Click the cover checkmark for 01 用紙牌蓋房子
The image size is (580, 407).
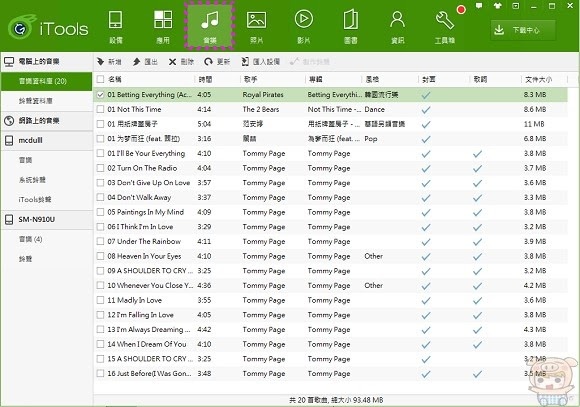pos(426,124)
